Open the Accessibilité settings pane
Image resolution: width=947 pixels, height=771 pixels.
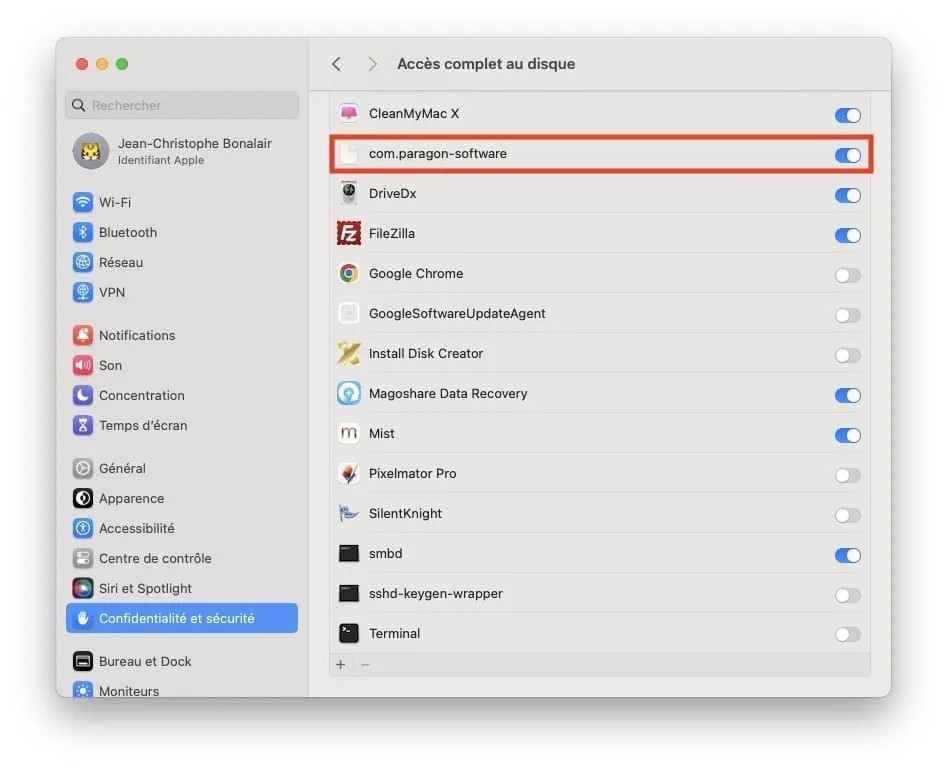coord(136,528)
